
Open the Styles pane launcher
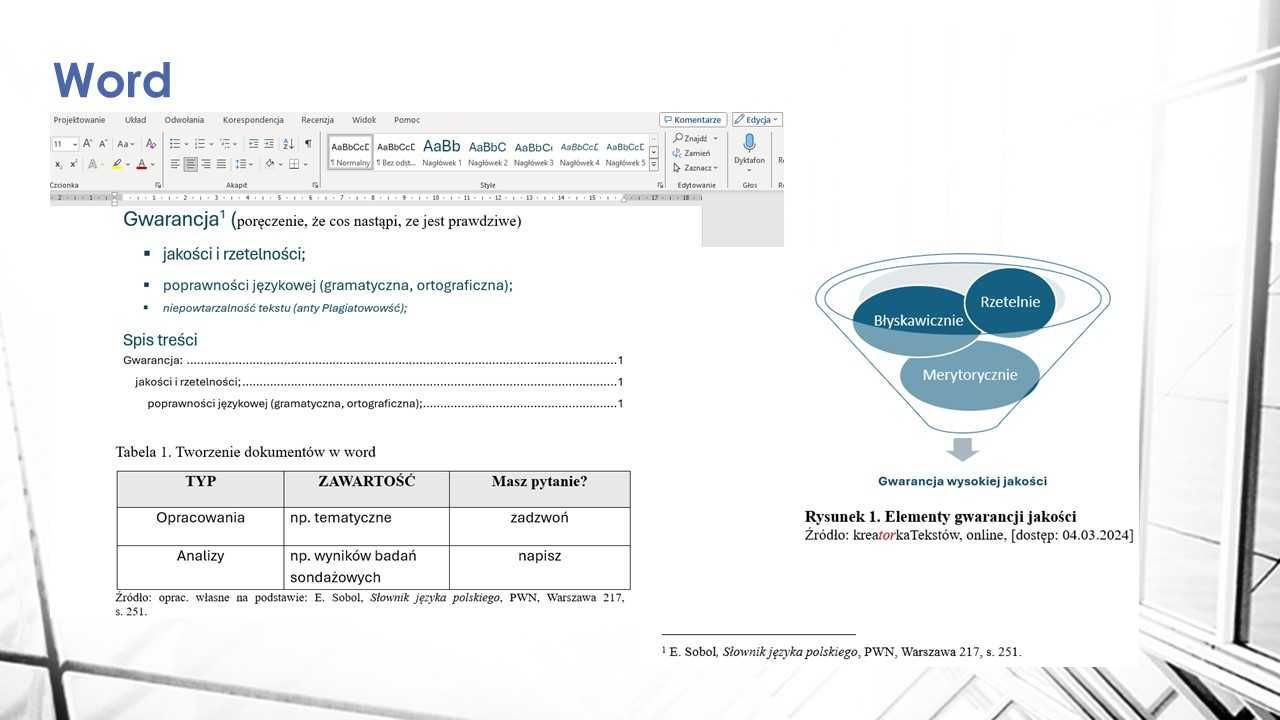[660, 185]
